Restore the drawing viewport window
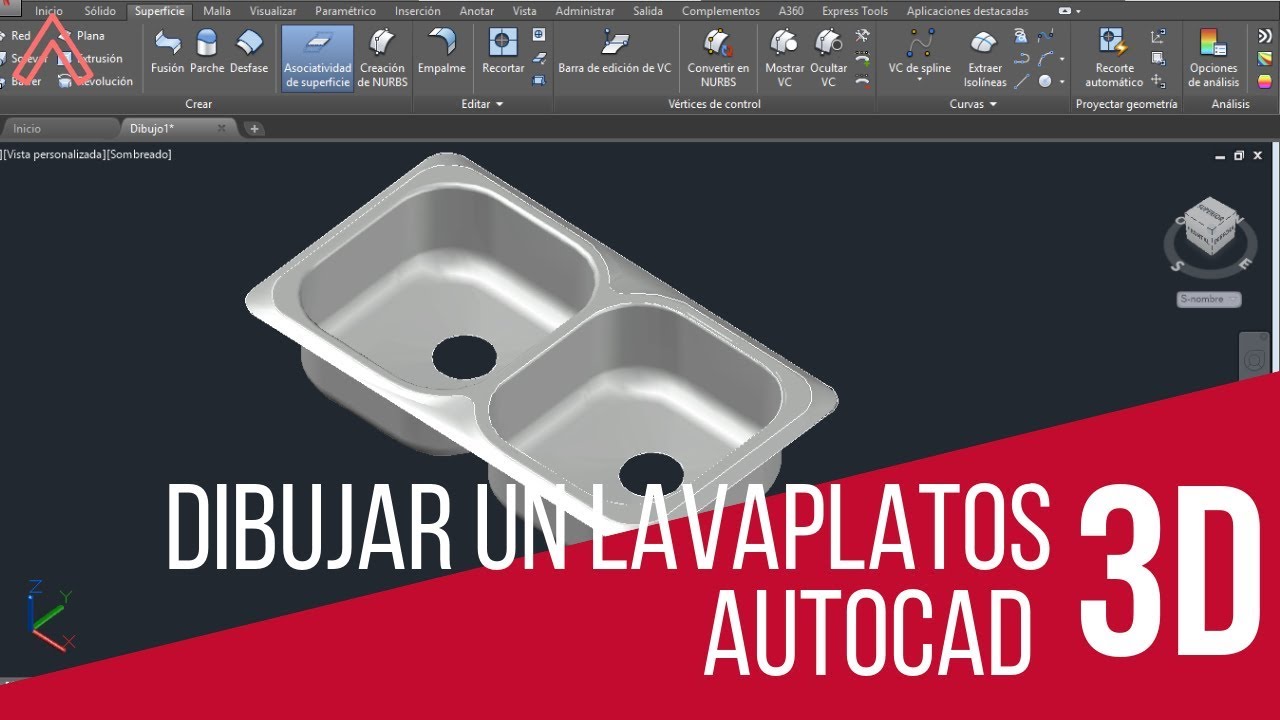This screenshot has width=1280, height=720. 1239,156
